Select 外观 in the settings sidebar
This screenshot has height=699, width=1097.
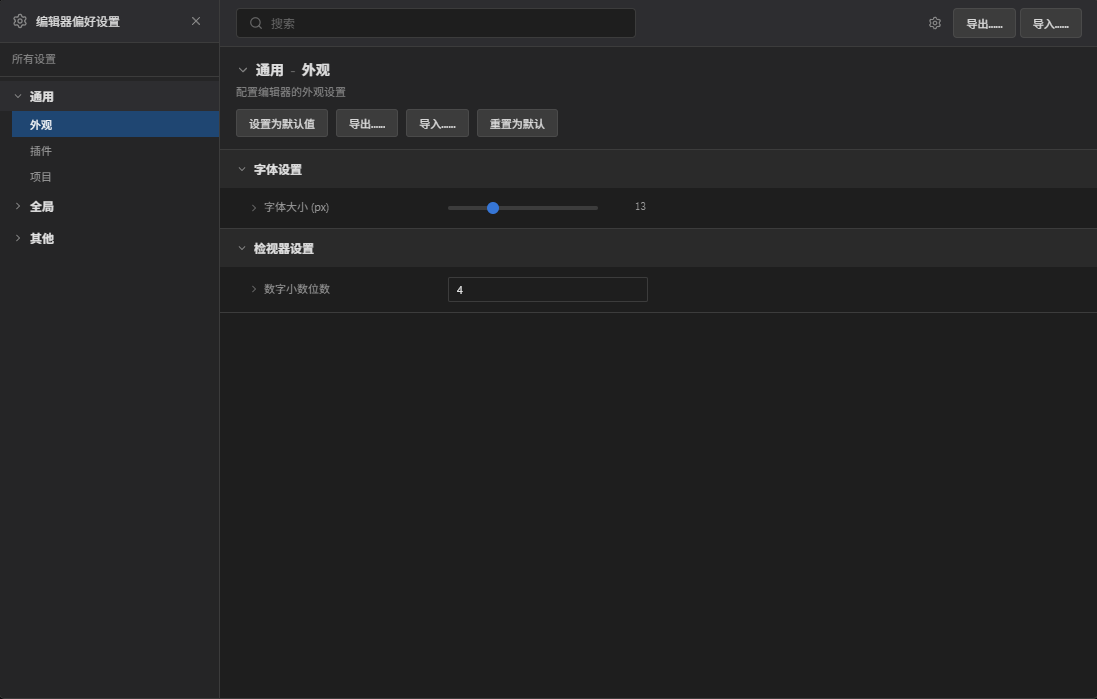click(41, 125)
